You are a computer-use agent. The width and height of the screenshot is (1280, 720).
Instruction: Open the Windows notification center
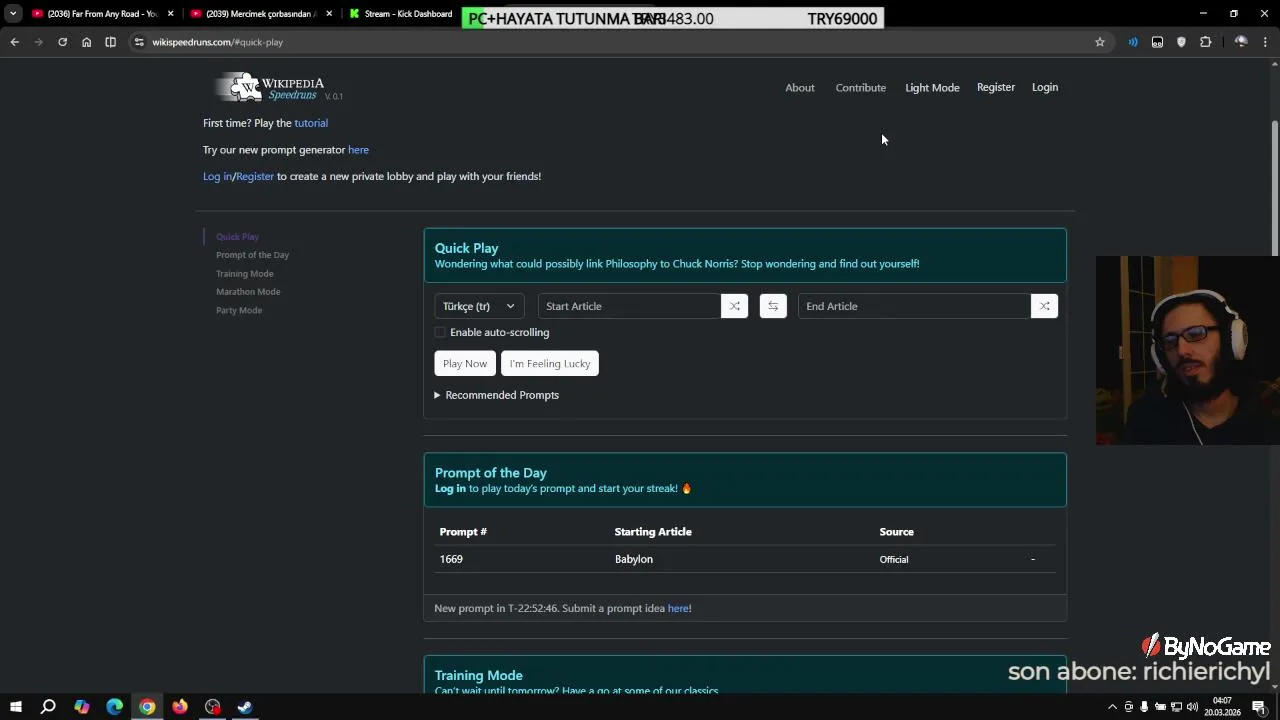click(x=1259, y=707)
